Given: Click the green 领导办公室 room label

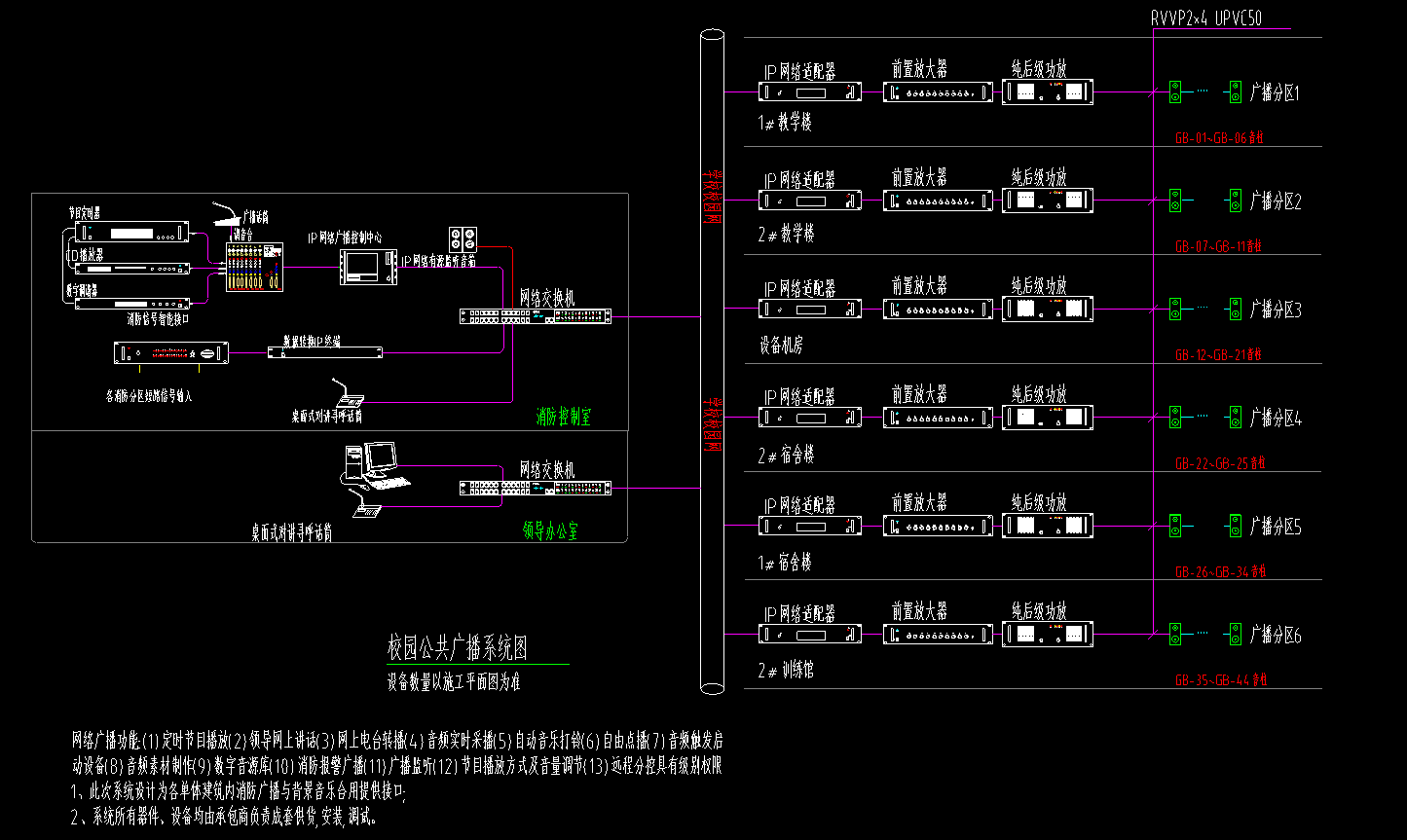Looking at the screenshot, I should pos(550,531).
